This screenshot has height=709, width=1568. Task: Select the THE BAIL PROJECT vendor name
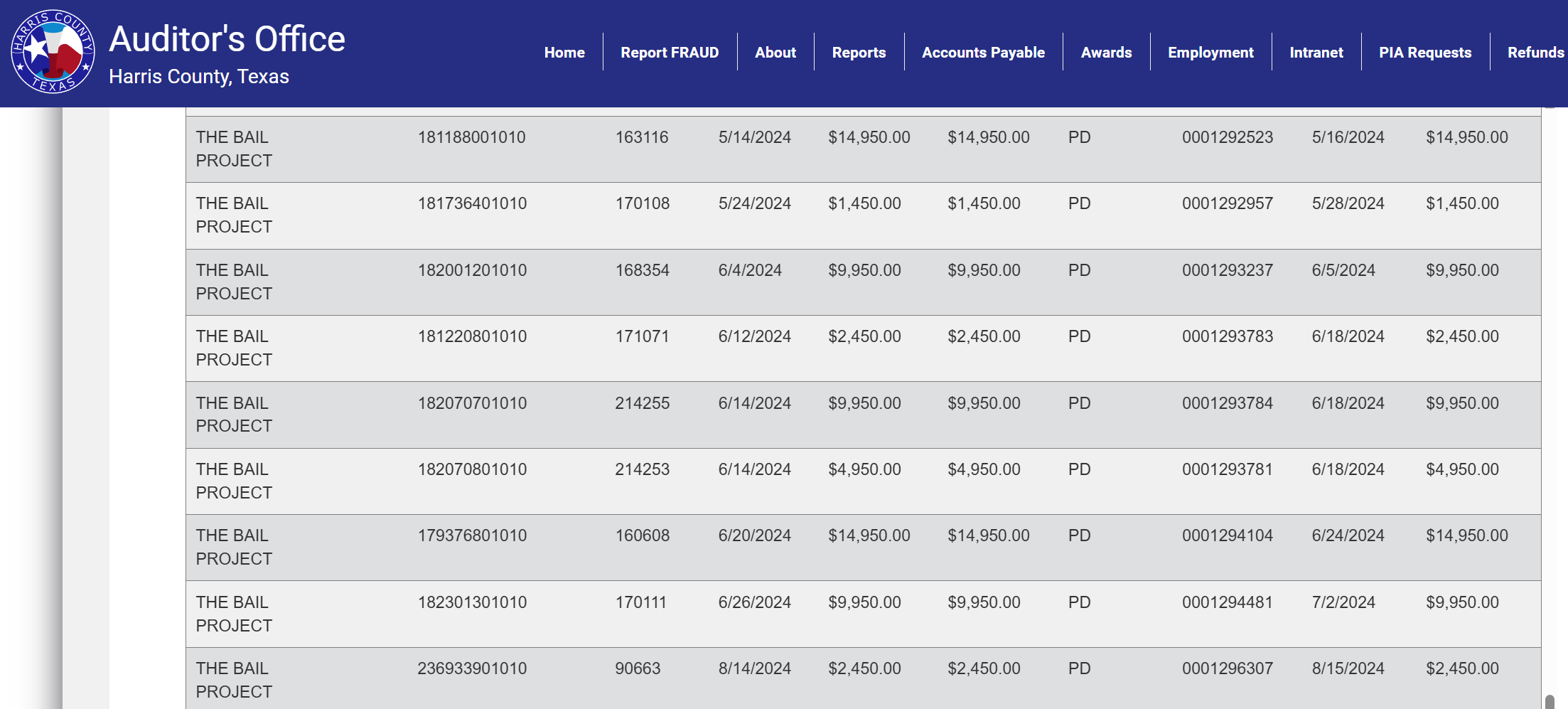tap(233, 149)
